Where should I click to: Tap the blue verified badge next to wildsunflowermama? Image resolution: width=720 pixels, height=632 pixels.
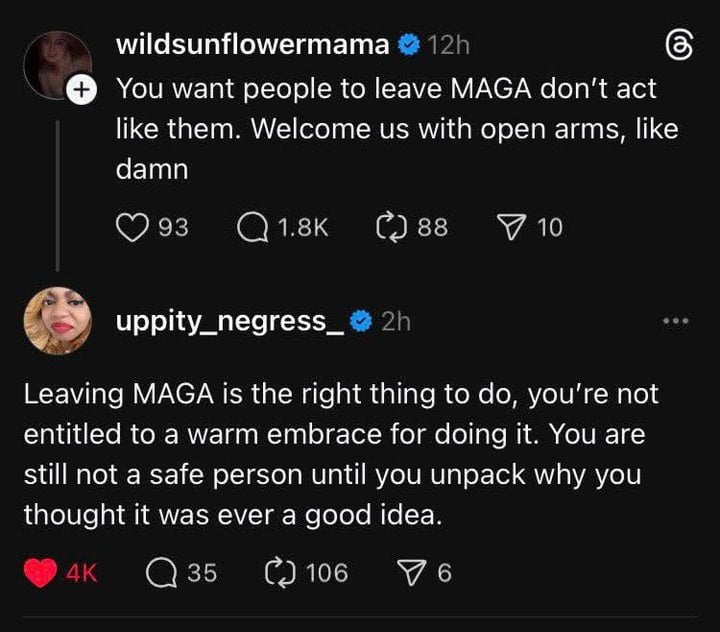408,44
